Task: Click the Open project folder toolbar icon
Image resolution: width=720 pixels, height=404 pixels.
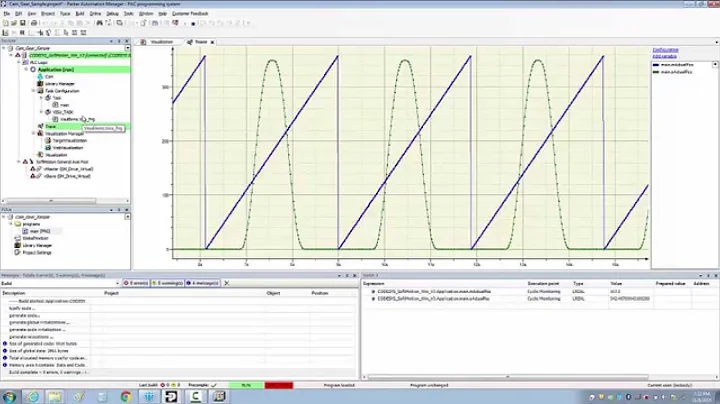Action: click(x=14, y=23)
